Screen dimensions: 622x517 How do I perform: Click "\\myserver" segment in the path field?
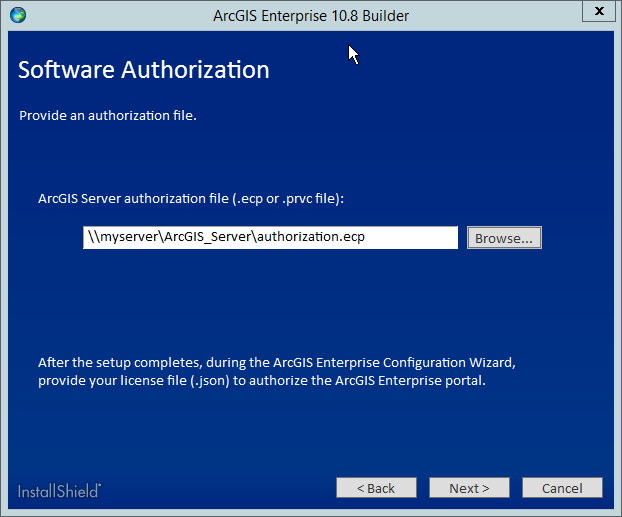pyautogui.click(x=120, y=238)
